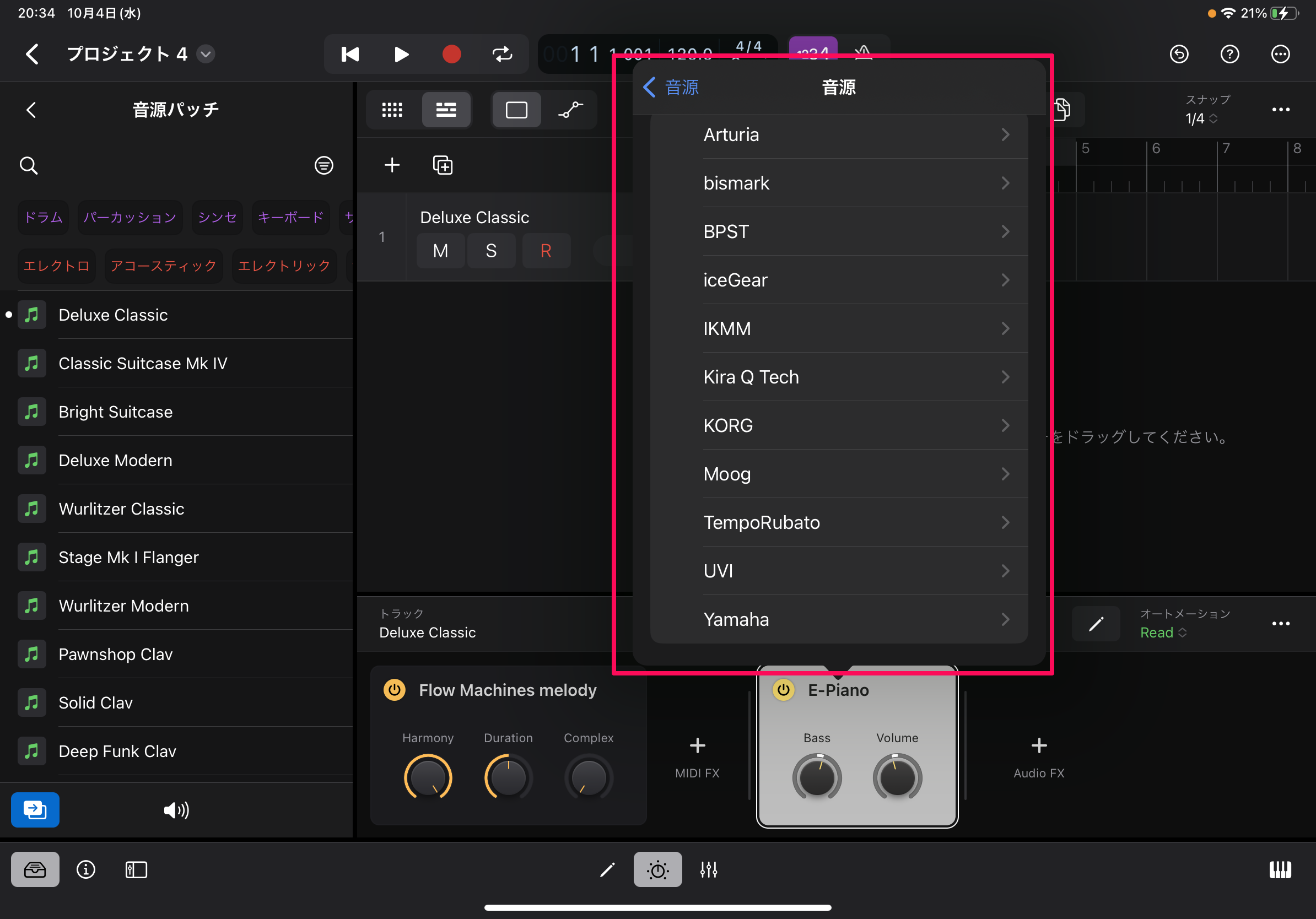1316x919 pixels.
Task: Go to beginning of project
Action: (x=350, y=55)
